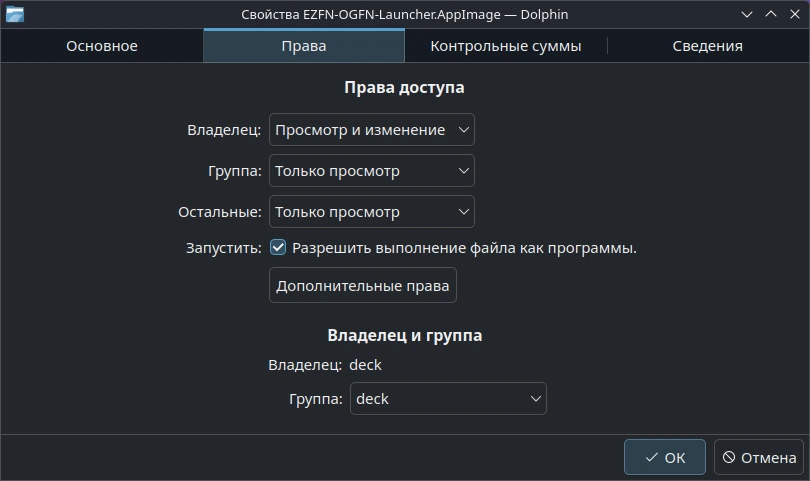Toggle the execute-as-program checkbox
Viewport: 810px width, 481px height.
(x=278, y=247)
